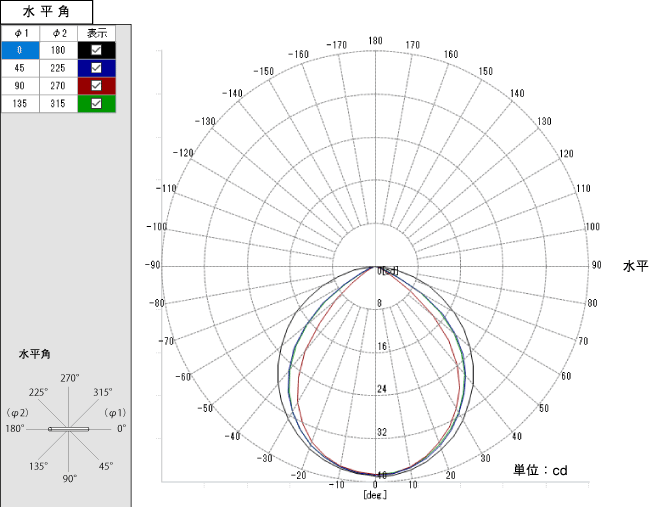Click the φ2 cell showing 315
This screenshot has width=655, height=507.
point(58,103)
